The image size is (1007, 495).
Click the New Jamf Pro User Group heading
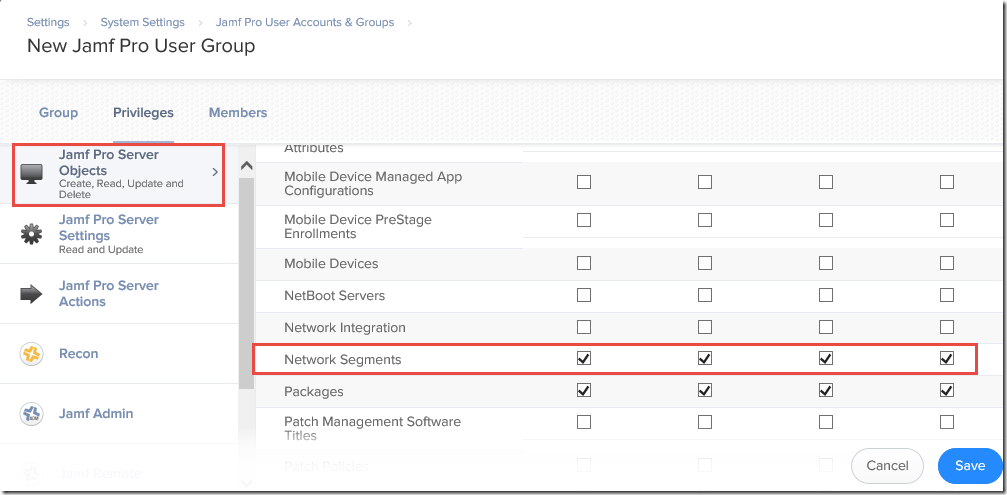[x=141, y=46]
